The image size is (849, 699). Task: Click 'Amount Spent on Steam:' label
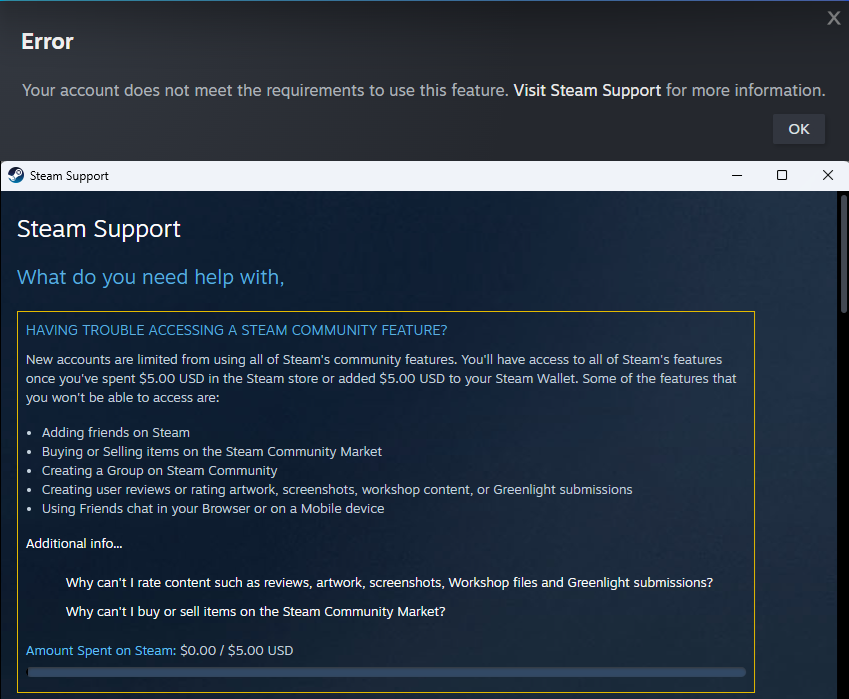[x=101, y=650]
